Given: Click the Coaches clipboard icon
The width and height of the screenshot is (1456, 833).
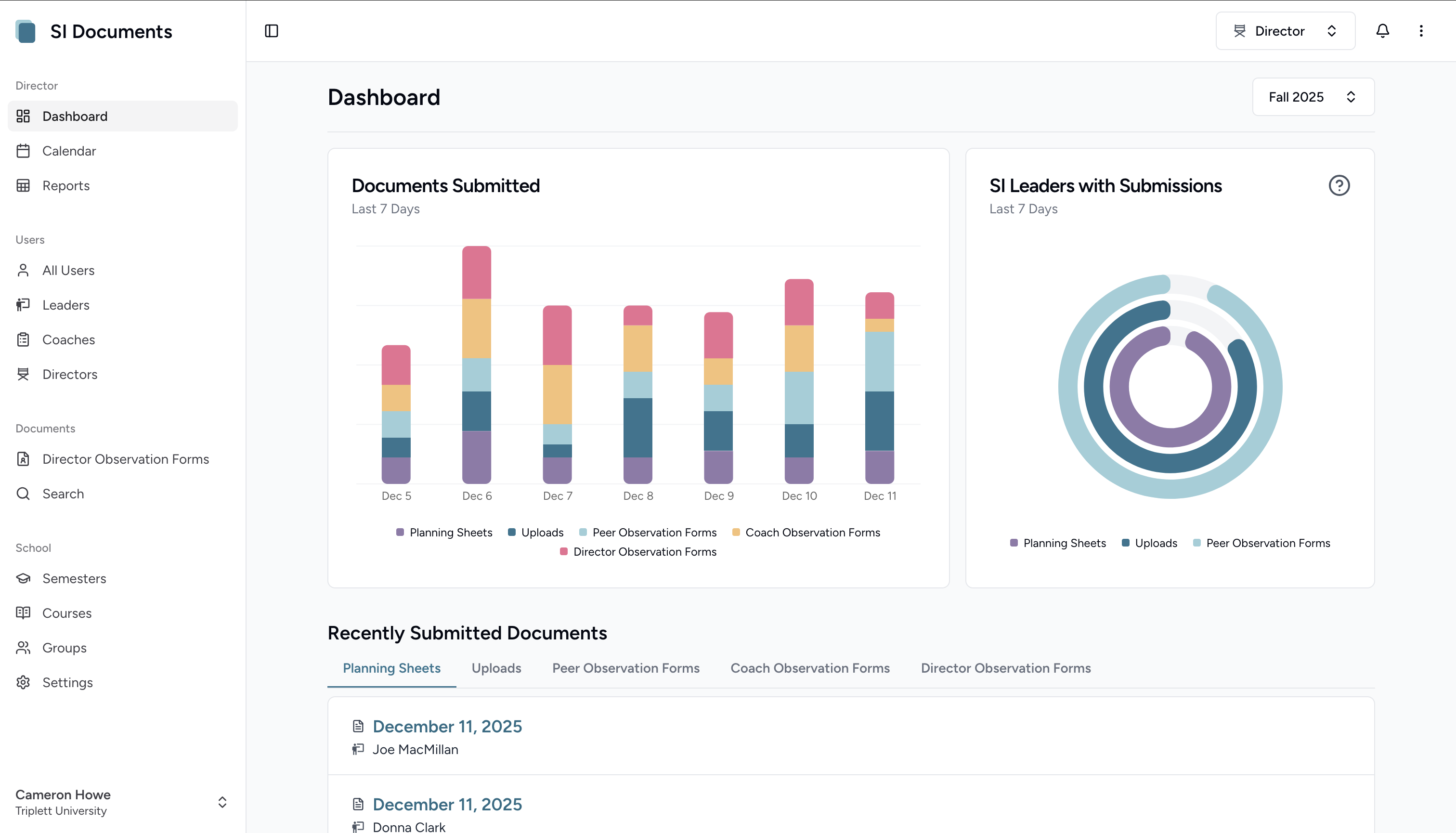Looking at the screenshot, I should click(x=24, y=339).
